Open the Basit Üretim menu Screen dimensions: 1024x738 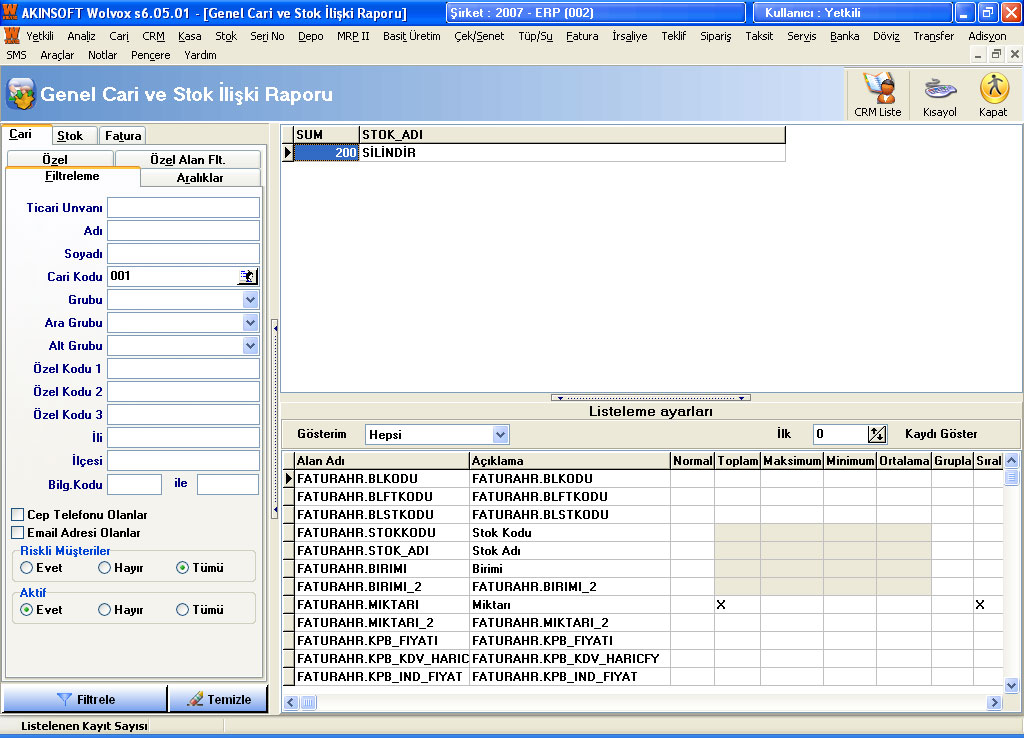click(x=411, y=36)
